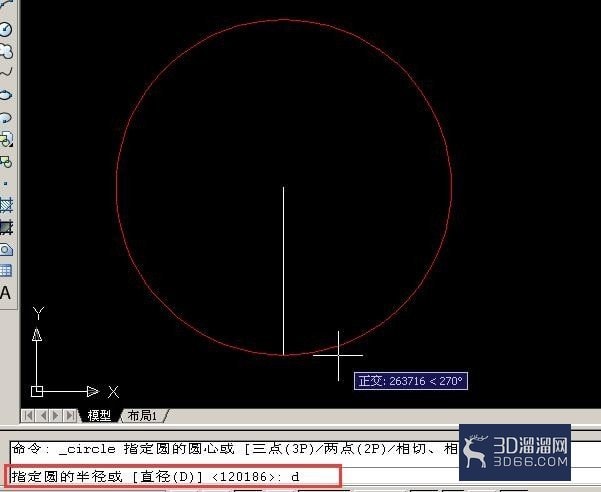
Task: Select the Spline curve tool
Action: 6,72
